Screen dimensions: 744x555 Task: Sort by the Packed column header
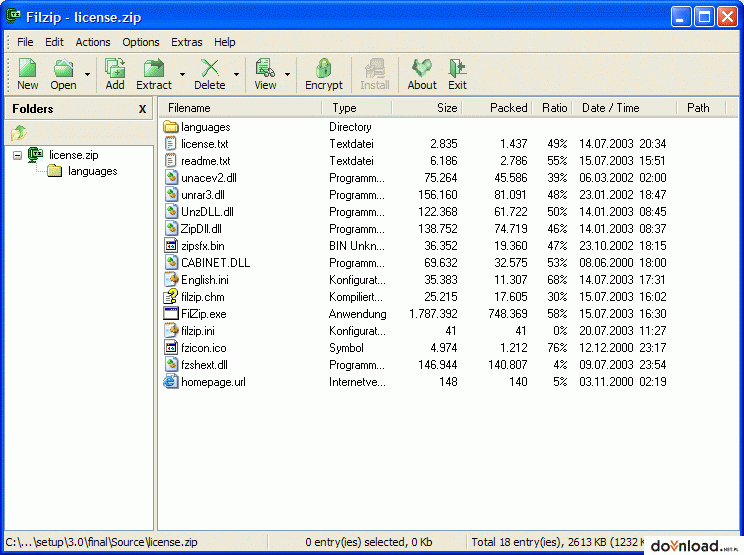pos(497,108)
